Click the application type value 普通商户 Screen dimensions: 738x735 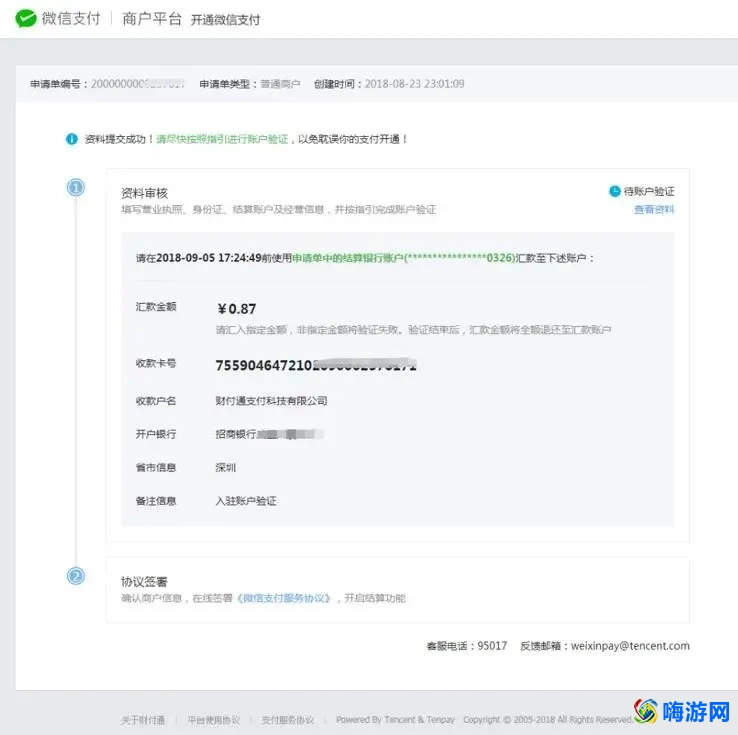tap(280, 84)
